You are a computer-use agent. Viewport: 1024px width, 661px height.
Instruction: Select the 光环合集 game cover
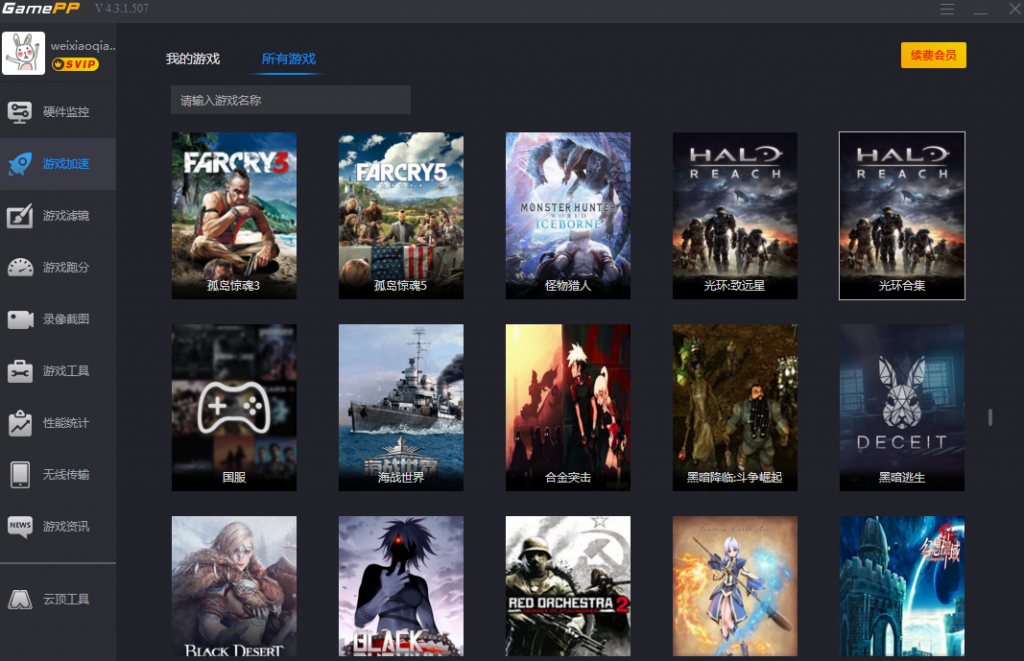[902, 216]
